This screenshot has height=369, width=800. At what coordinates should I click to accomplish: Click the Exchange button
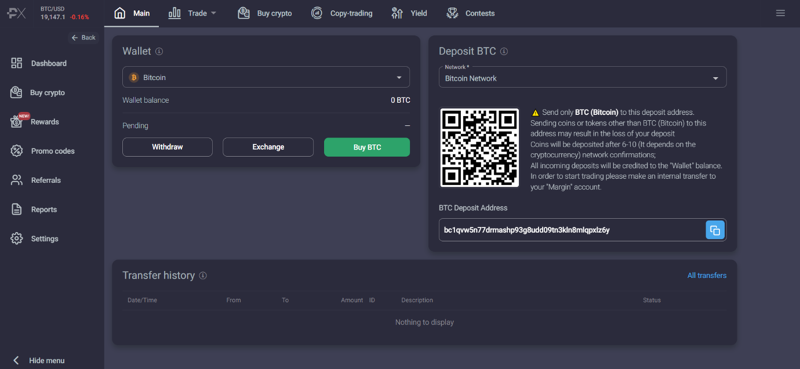[x=268, y=147]
